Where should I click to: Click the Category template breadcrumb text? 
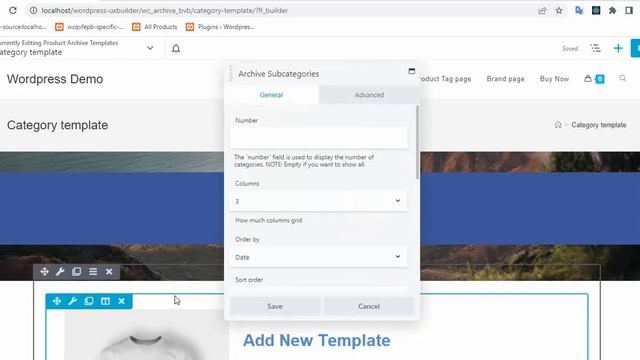(x=599, y=125)
